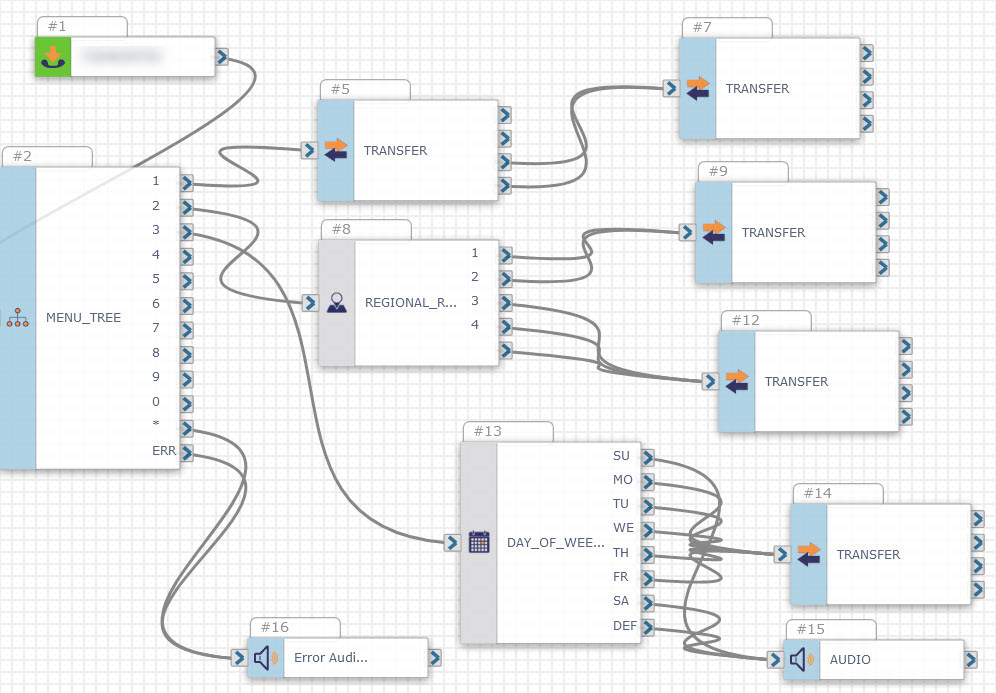Click the calendar icon on DAY_OF_WEE... node
Screen dimensions: 996x693
[x=479, y=542]
